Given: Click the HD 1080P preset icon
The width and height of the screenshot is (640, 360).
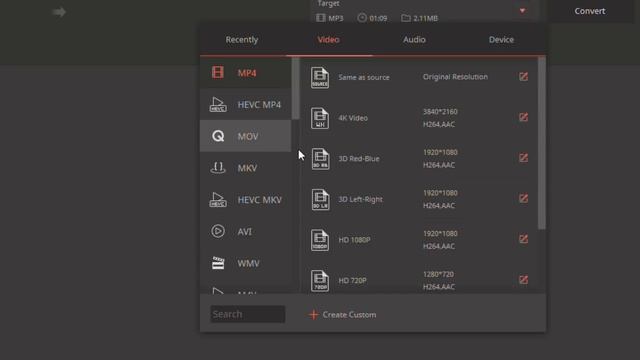Looking at the screenshot, I should point(320,240).
